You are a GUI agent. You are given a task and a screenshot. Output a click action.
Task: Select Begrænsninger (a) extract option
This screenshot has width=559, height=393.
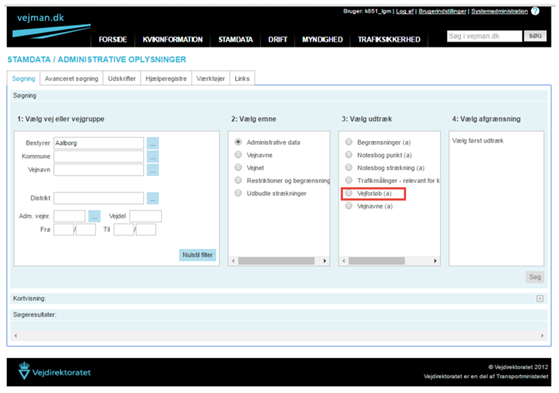pyautogui.click(x=349, y=142)
